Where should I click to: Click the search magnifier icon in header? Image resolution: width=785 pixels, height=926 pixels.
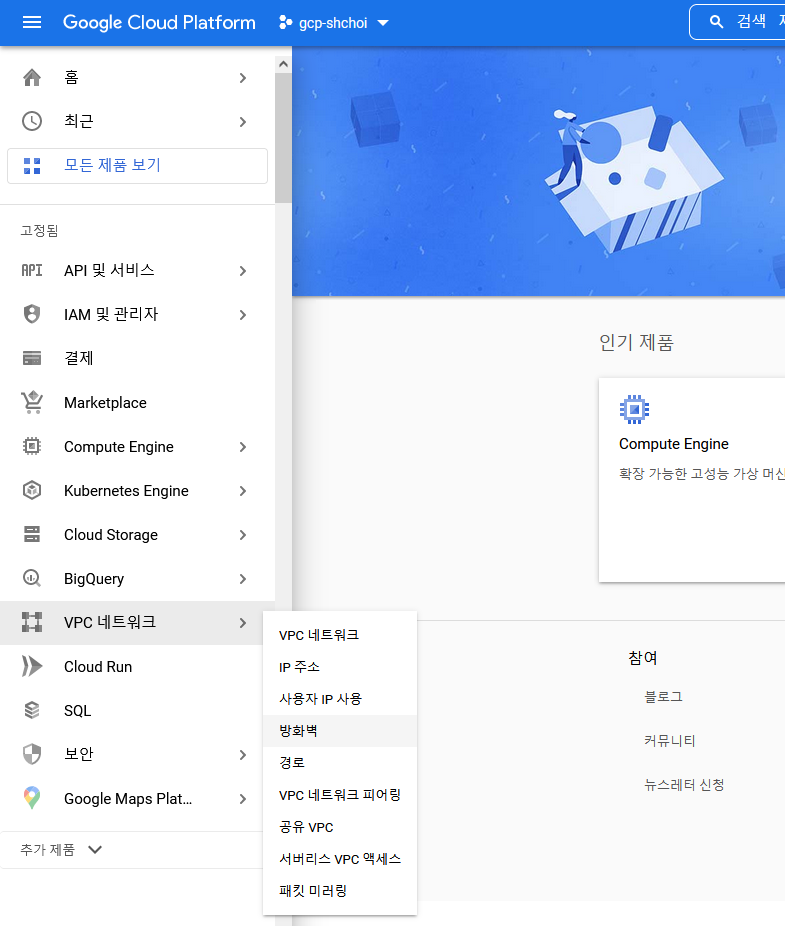pyautogui.click(x=716, y=22)
